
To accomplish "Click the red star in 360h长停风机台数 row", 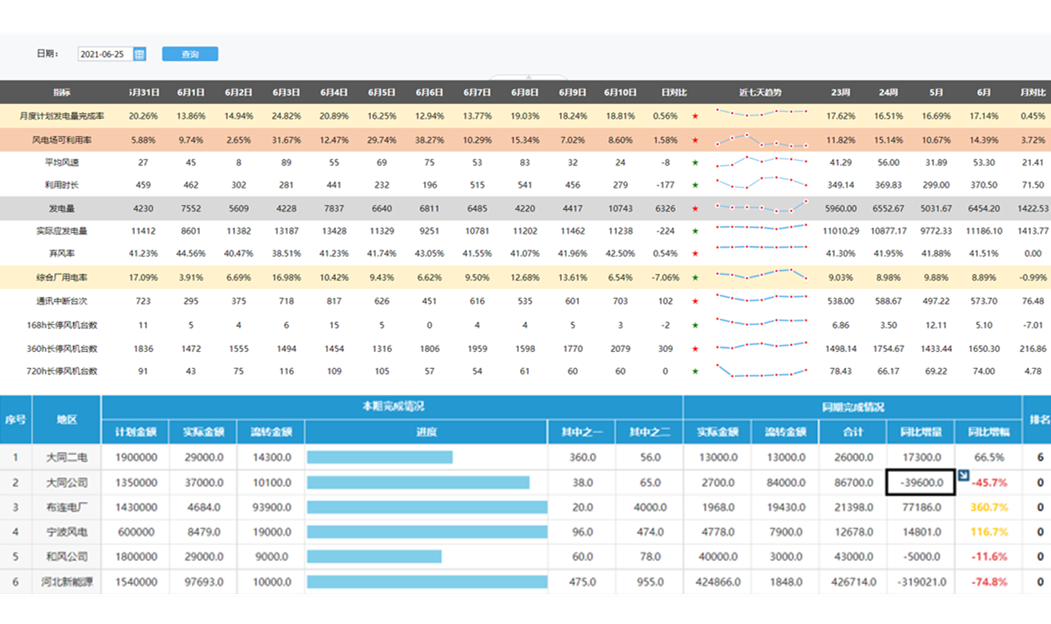I will [x=695, y=348].
